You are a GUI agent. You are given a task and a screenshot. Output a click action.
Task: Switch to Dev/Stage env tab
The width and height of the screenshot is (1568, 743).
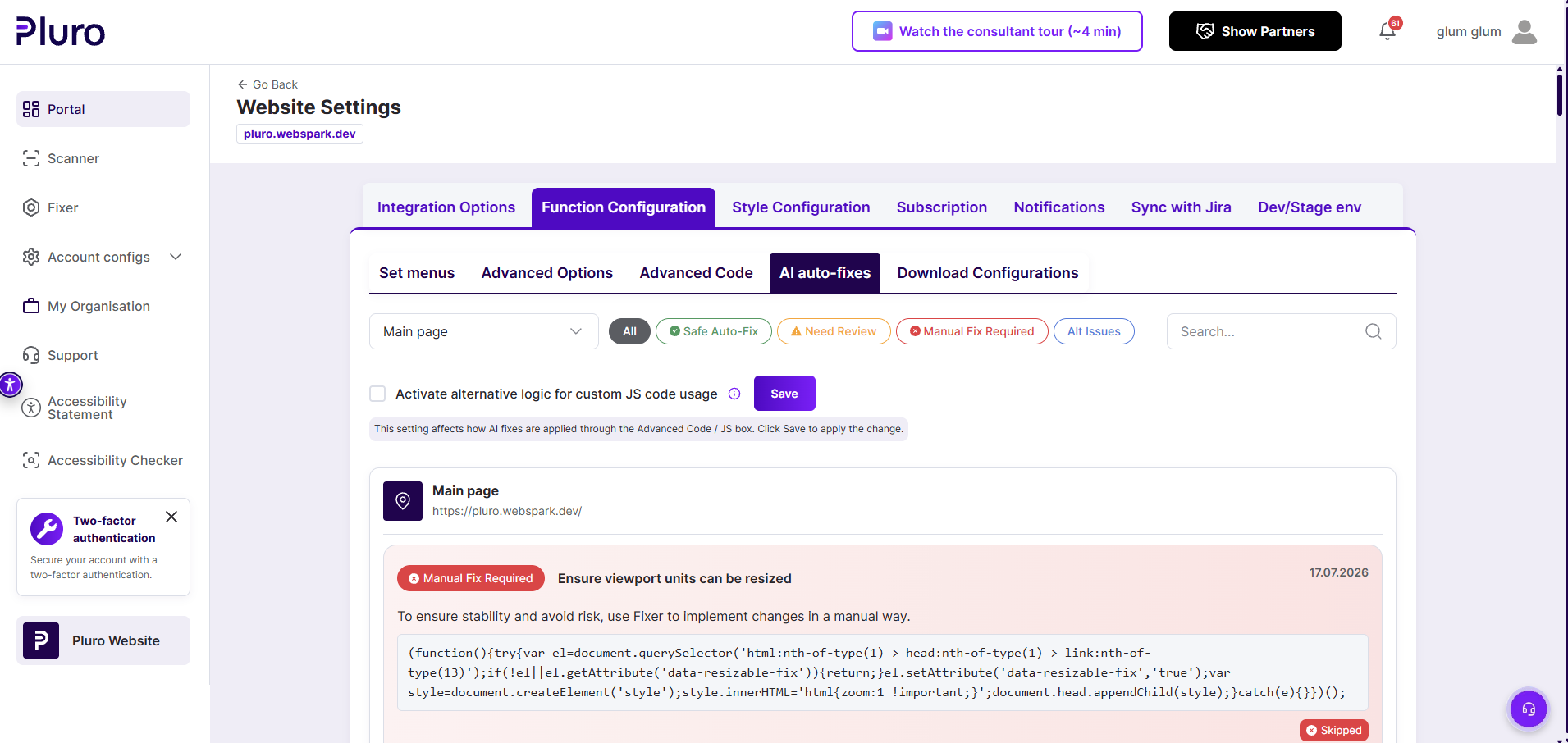[1310, 207]
